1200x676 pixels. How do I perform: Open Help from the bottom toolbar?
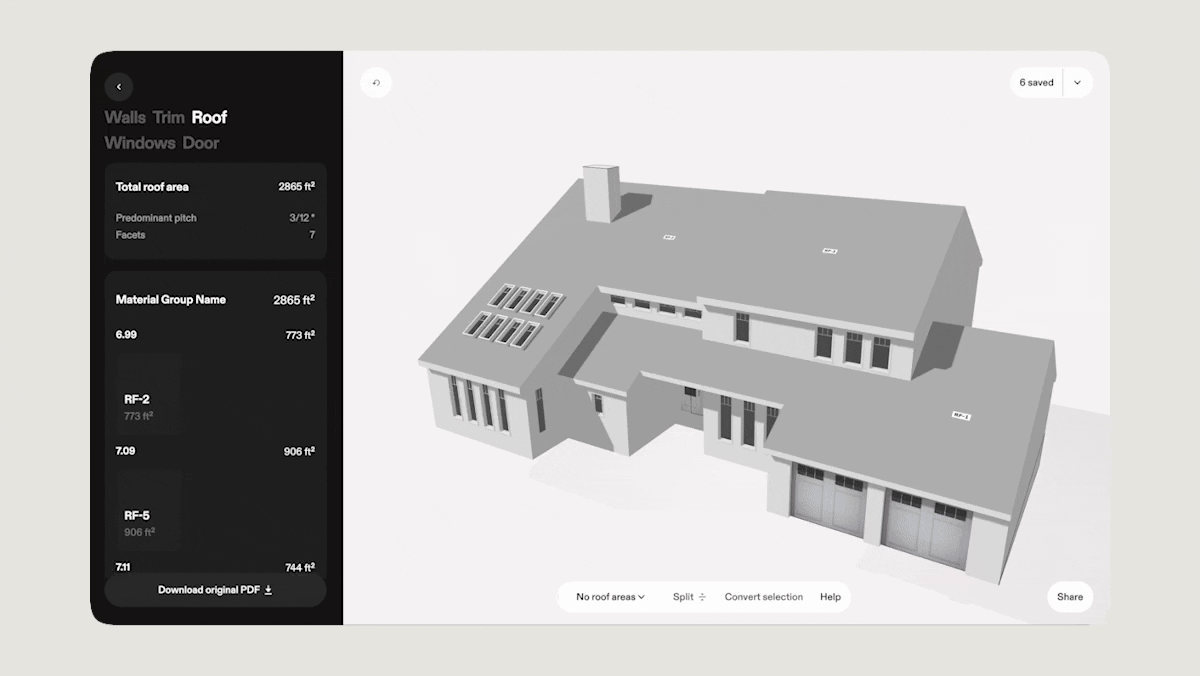click(830, 597)
